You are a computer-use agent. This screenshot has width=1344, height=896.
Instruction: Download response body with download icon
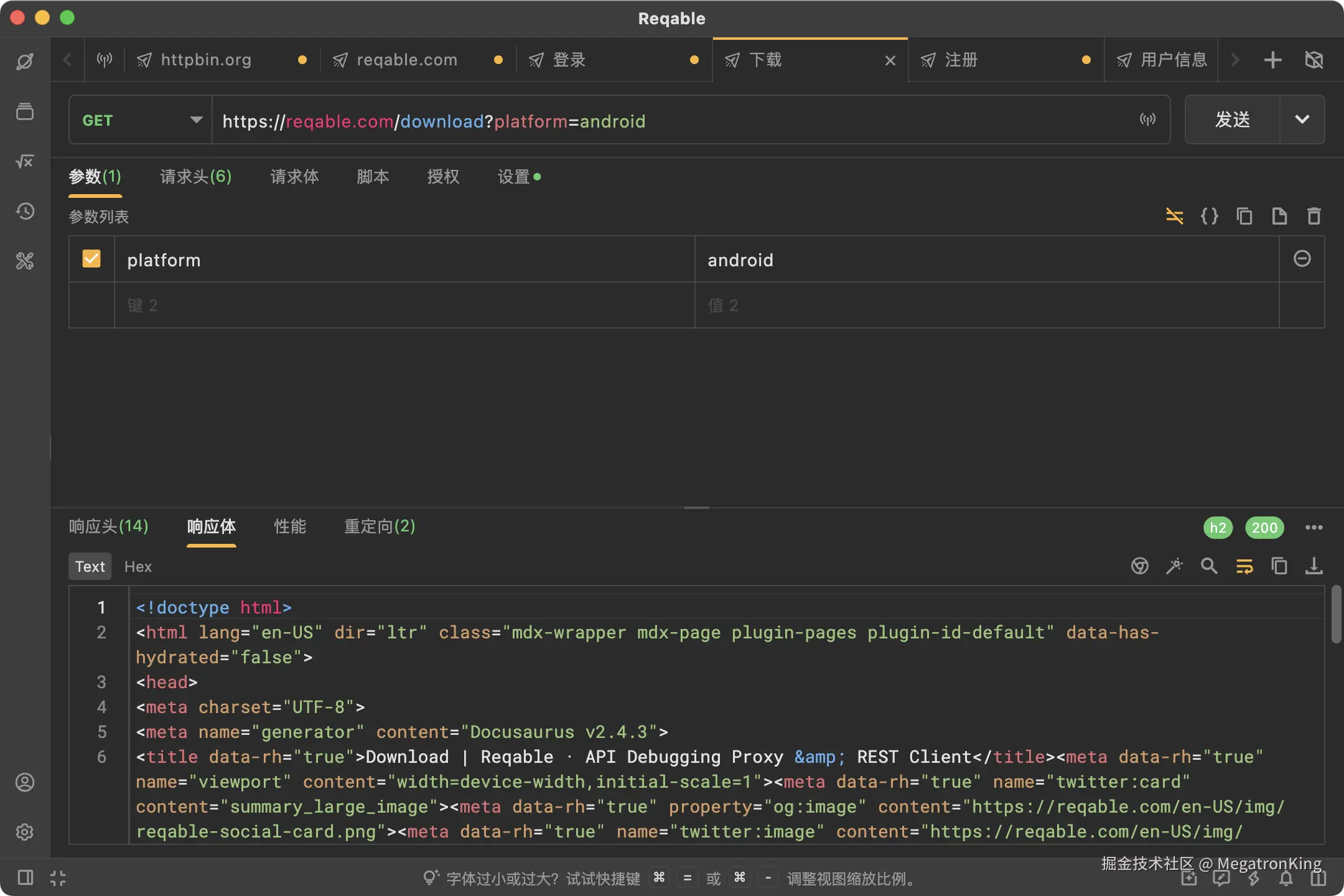tap(1314, 566)
